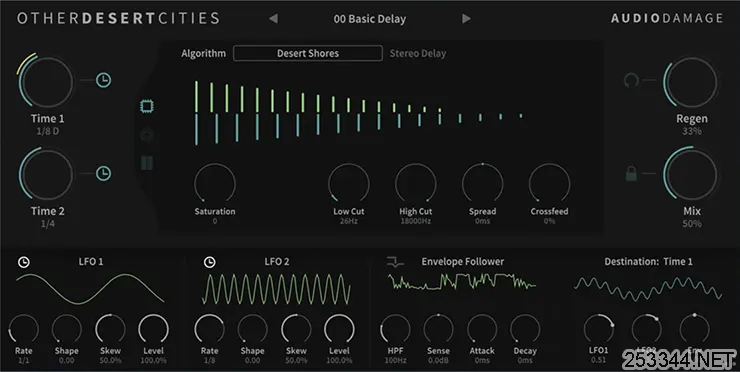Click the Envelope Follower step icon
This screenshot has width=740, height=372.
(395, 262)
